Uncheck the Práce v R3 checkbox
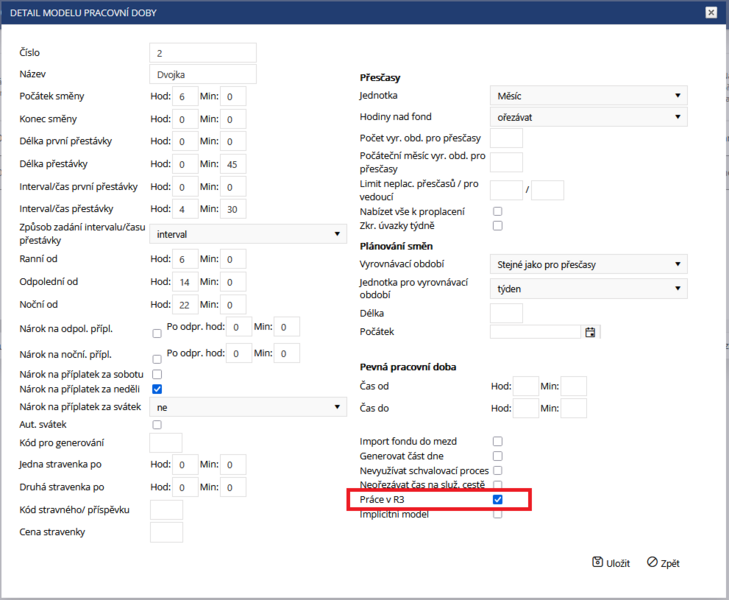This screenshot has height=600, width=729. pyautogui.click(x=497, y=500)
